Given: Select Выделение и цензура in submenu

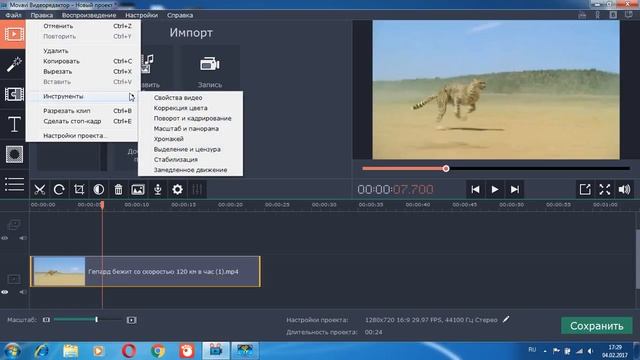Looking at the screenshot, I should tap(191, 149).
